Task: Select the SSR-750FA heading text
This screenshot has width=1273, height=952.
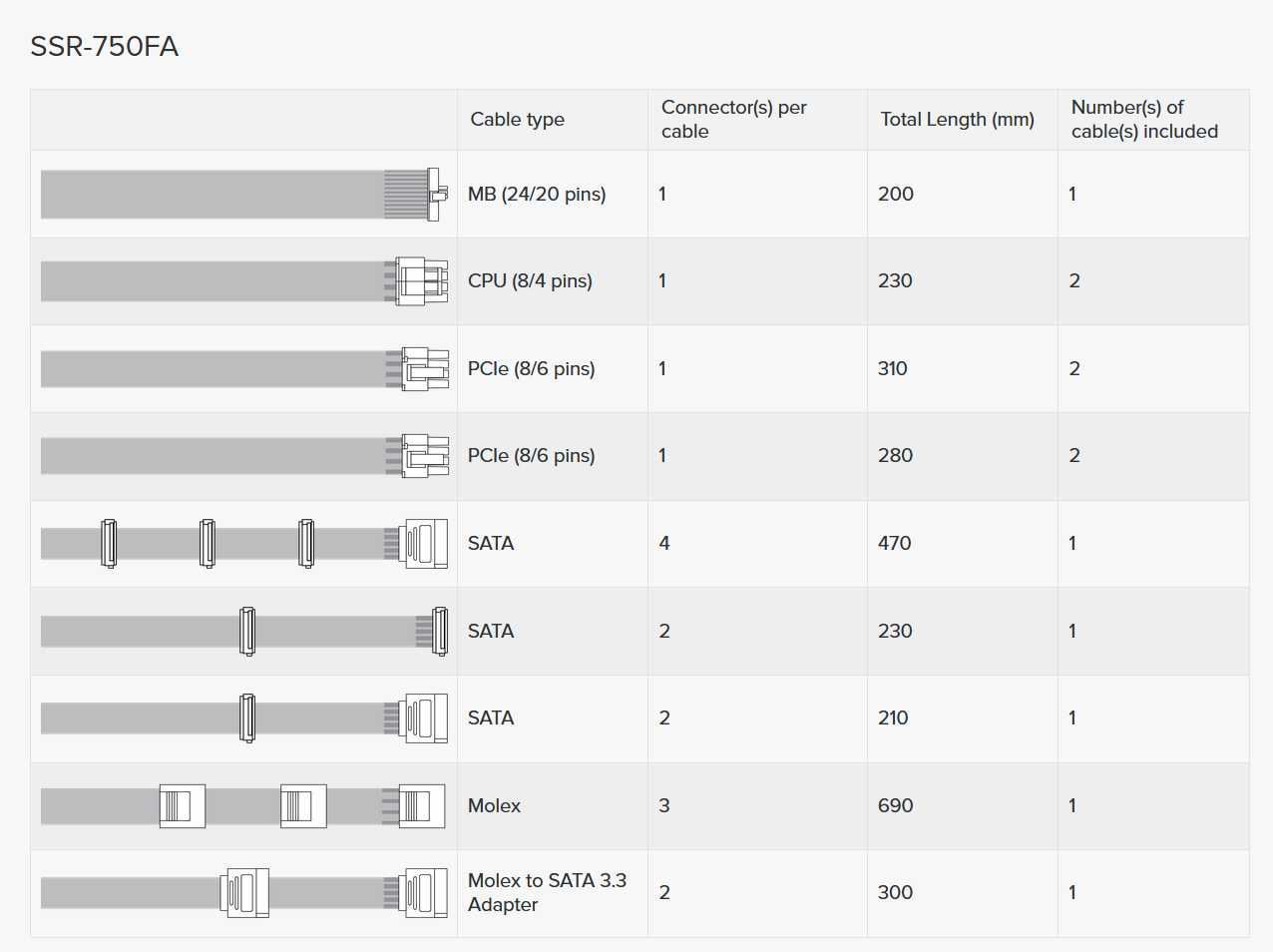Action: pos(104,46)
